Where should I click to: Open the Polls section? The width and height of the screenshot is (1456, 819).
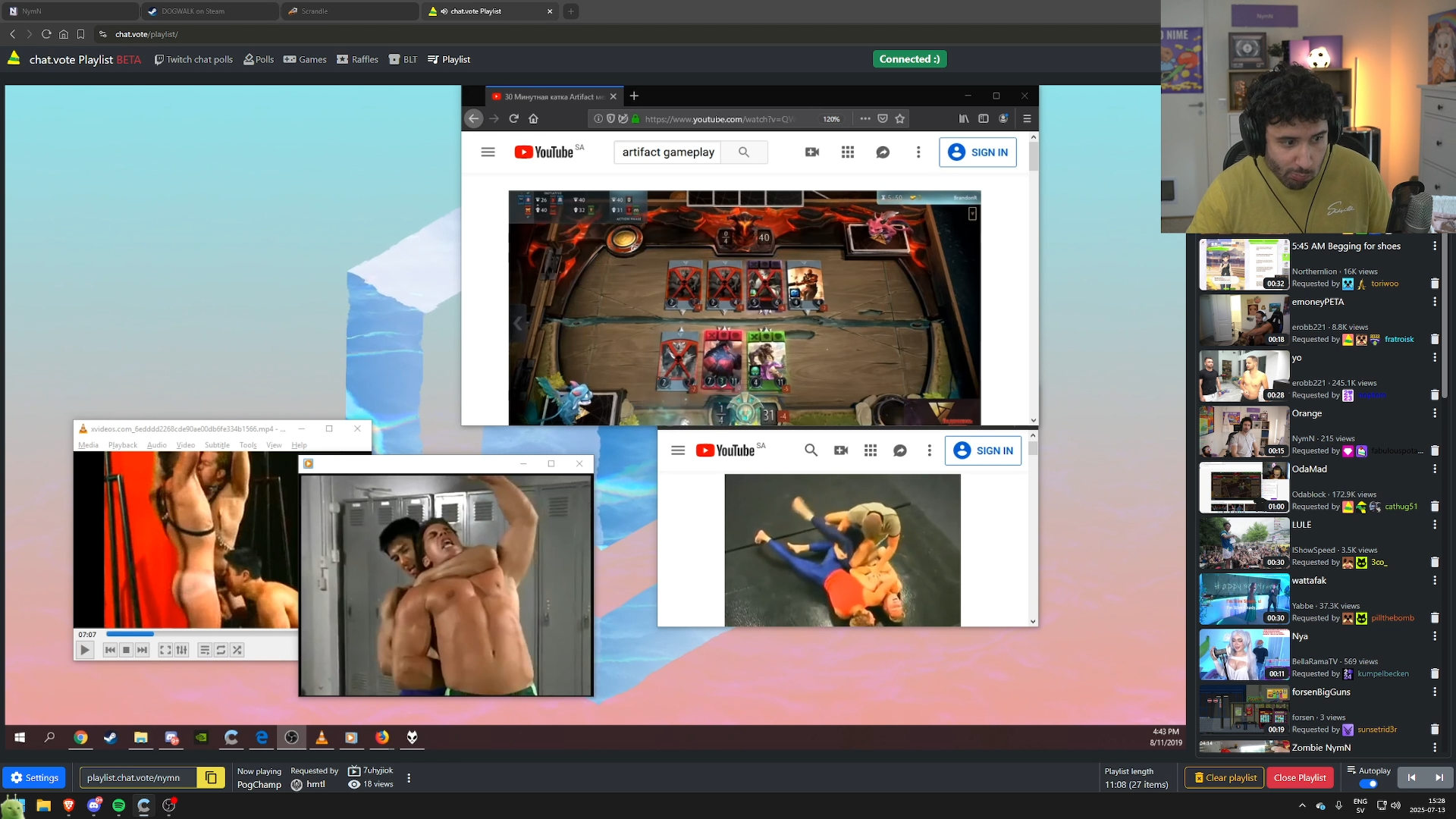click(259, 59)
